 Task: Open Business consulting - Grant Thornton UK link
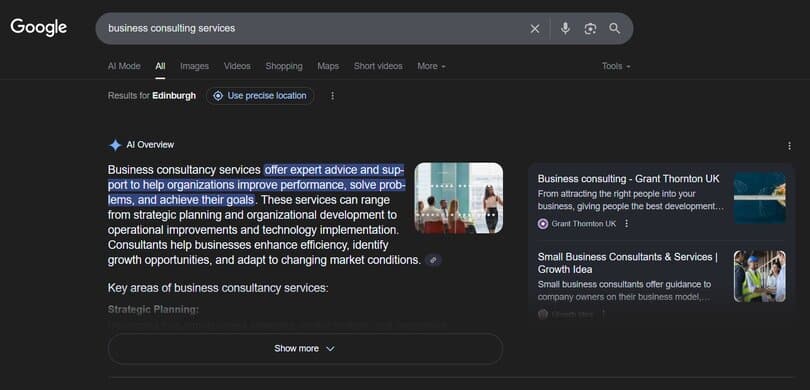pyautogui.click(x=628, y=179)
